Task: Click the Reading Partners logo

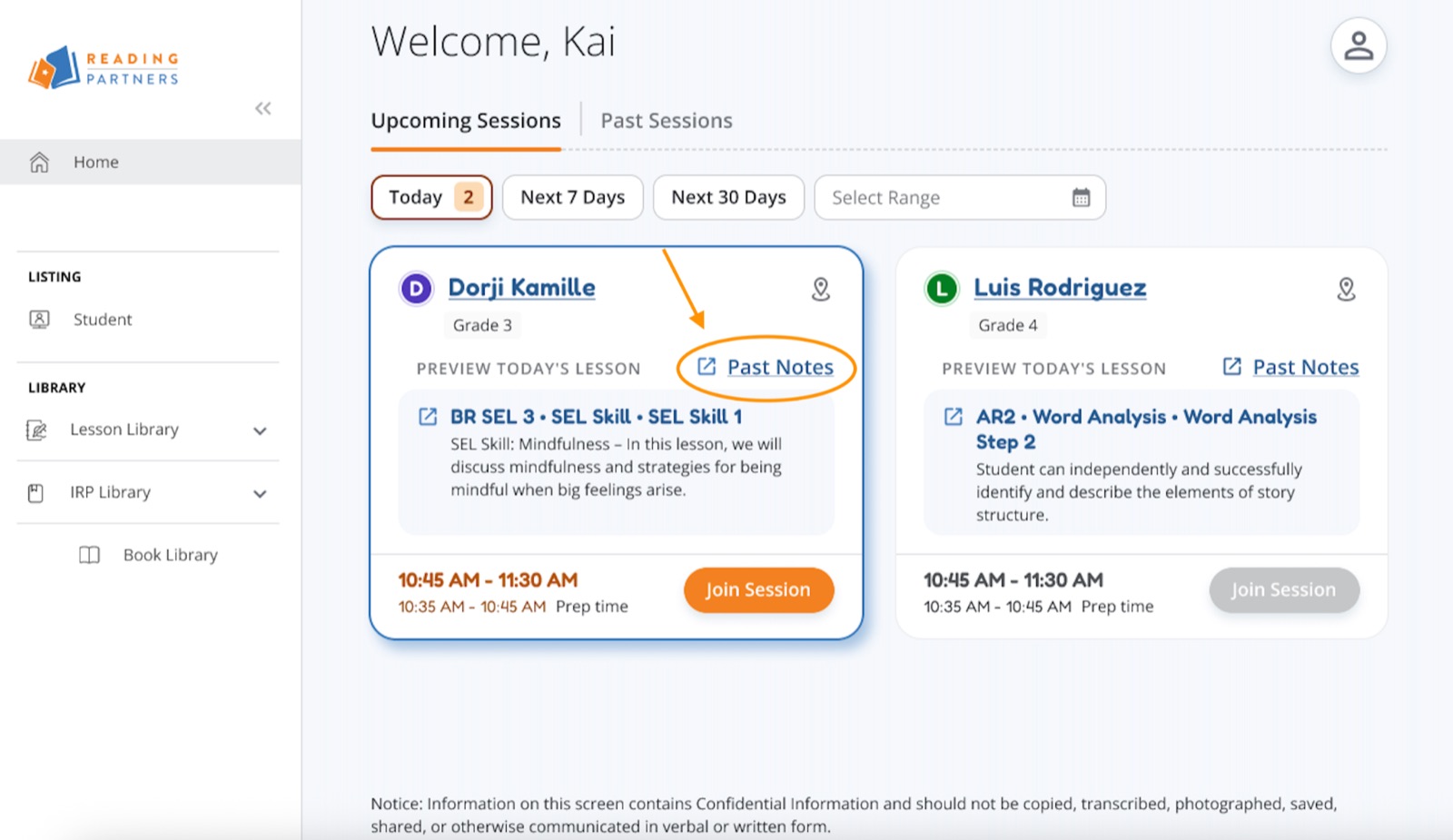Action: click(x=104, y=68)
